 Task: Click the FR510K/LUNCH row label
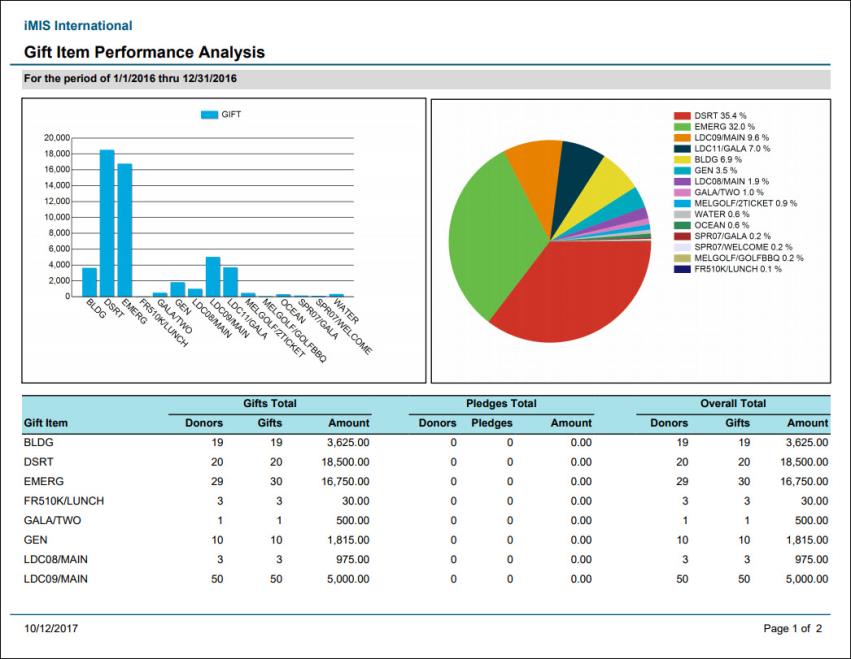(63, 501)
